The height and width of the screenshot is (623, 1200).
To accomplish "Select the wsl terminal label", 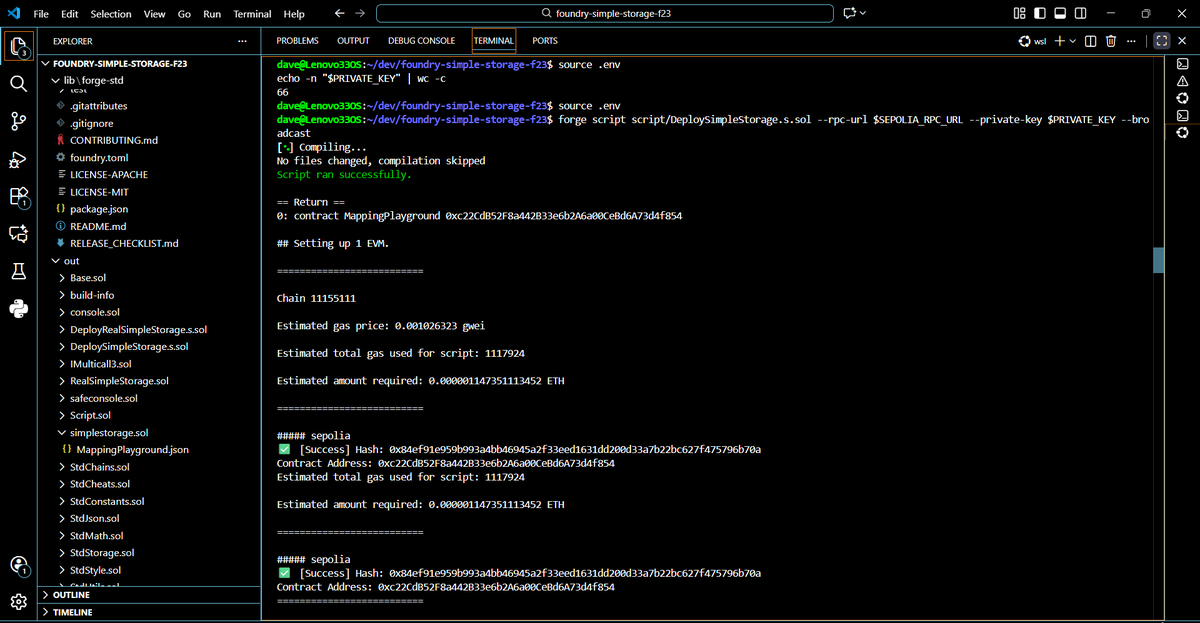I will click(x=1034, y=41).
